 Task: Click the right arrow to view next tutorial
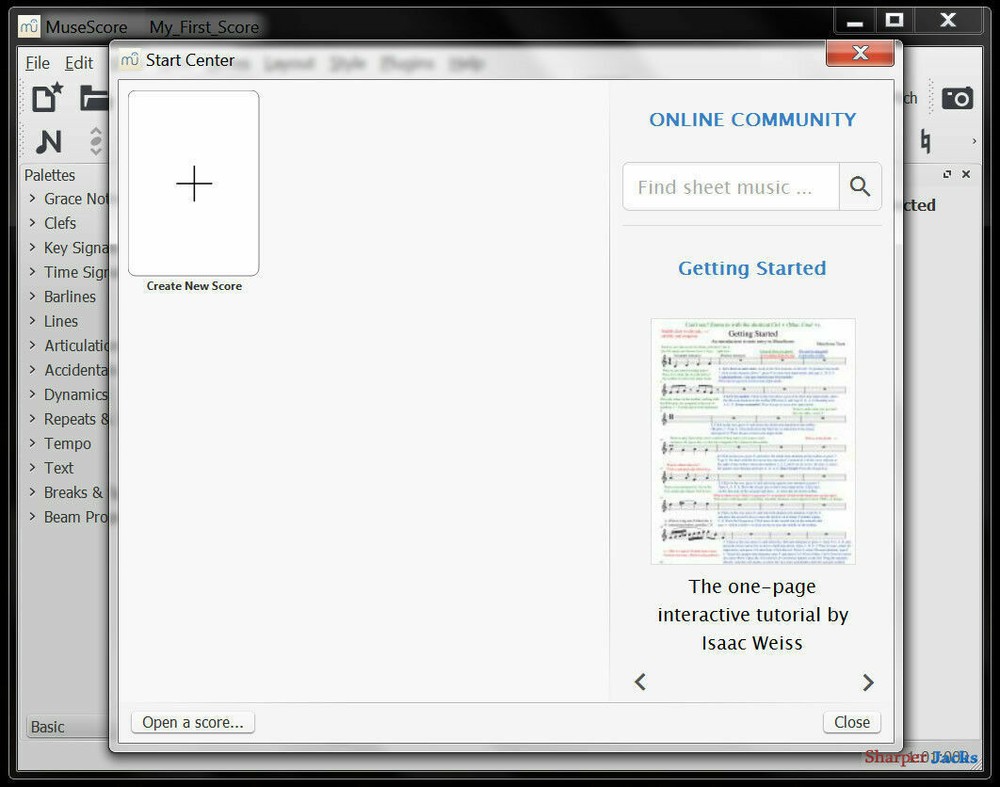(868, 682)
